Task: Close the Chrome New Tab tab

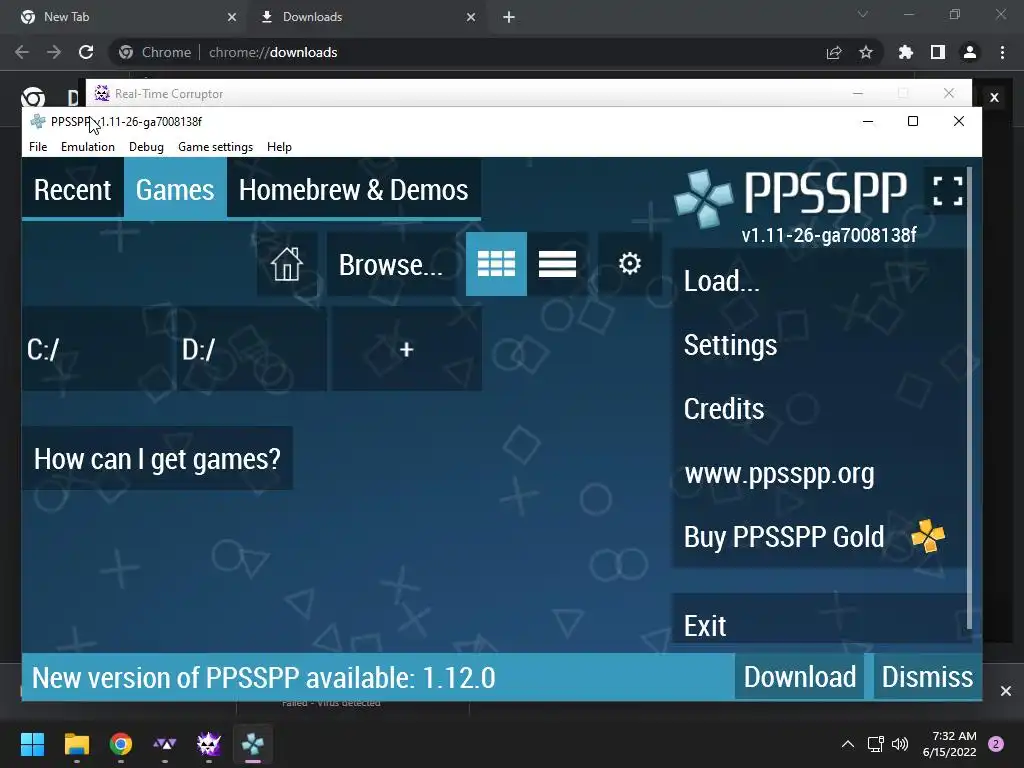Action: (232, 17)
